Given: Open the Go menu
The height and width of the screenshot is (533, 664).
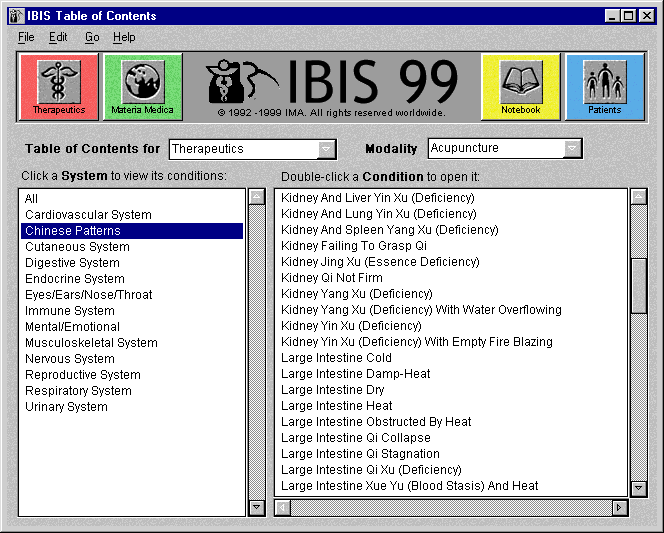Looking at the screenshot, I should pyautogui.click(x=92, y=37).
